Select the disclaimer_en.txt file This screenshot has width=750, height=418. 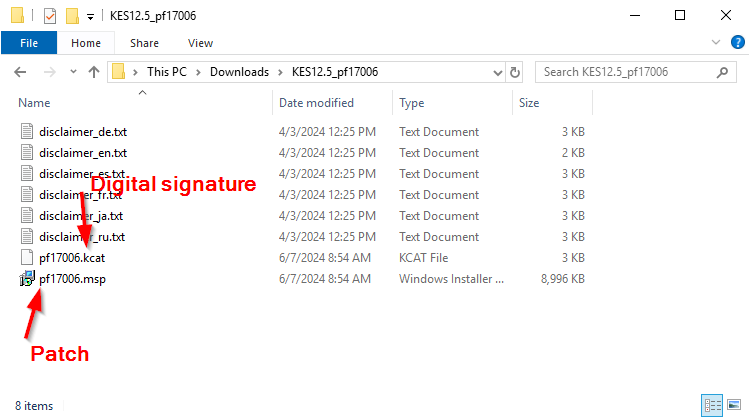83,153
